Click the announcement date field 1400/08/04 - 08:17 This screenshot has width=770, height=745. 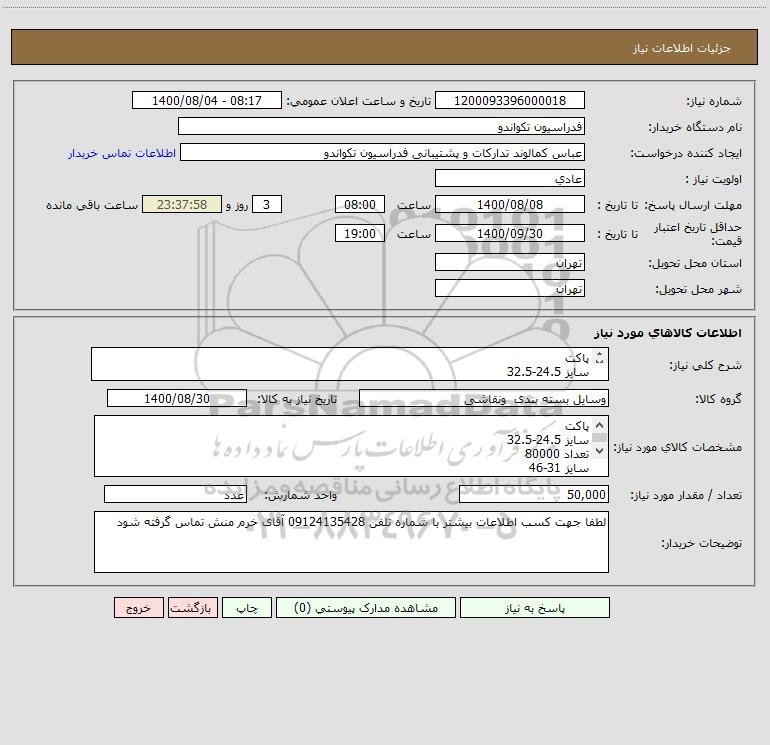(207, 100)
